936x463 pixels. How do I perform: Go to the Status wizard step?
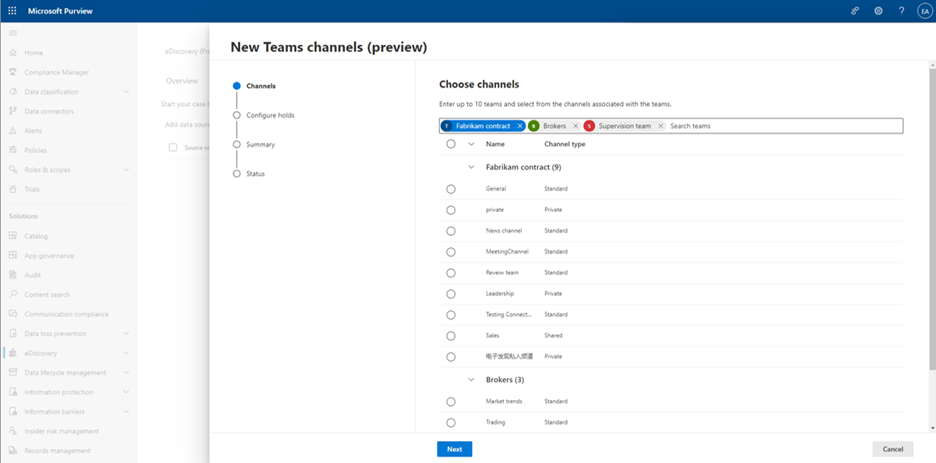pos(248,174)
